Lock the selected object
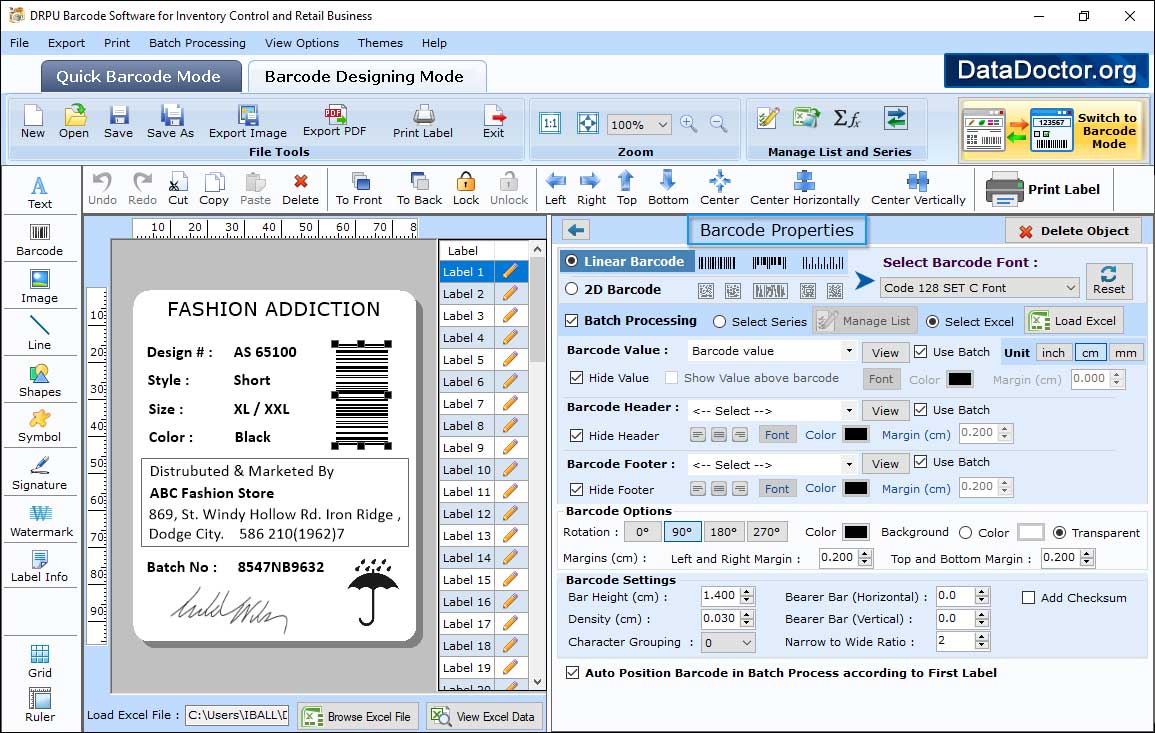The image size is (1155, 733). point(466,189)
